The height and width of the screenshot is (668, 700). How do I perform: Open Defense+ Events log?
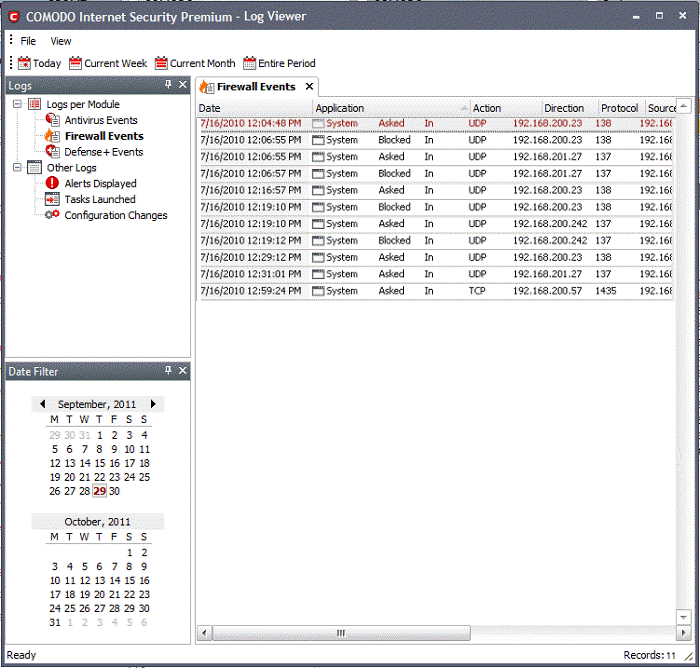pyautogui.click(x=104, y=152)
